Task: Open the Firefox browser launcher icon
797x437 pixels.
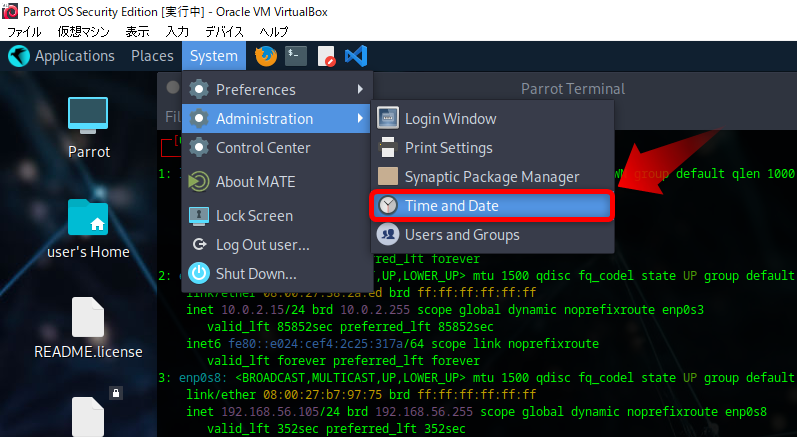Action: (x=266, y=56)
